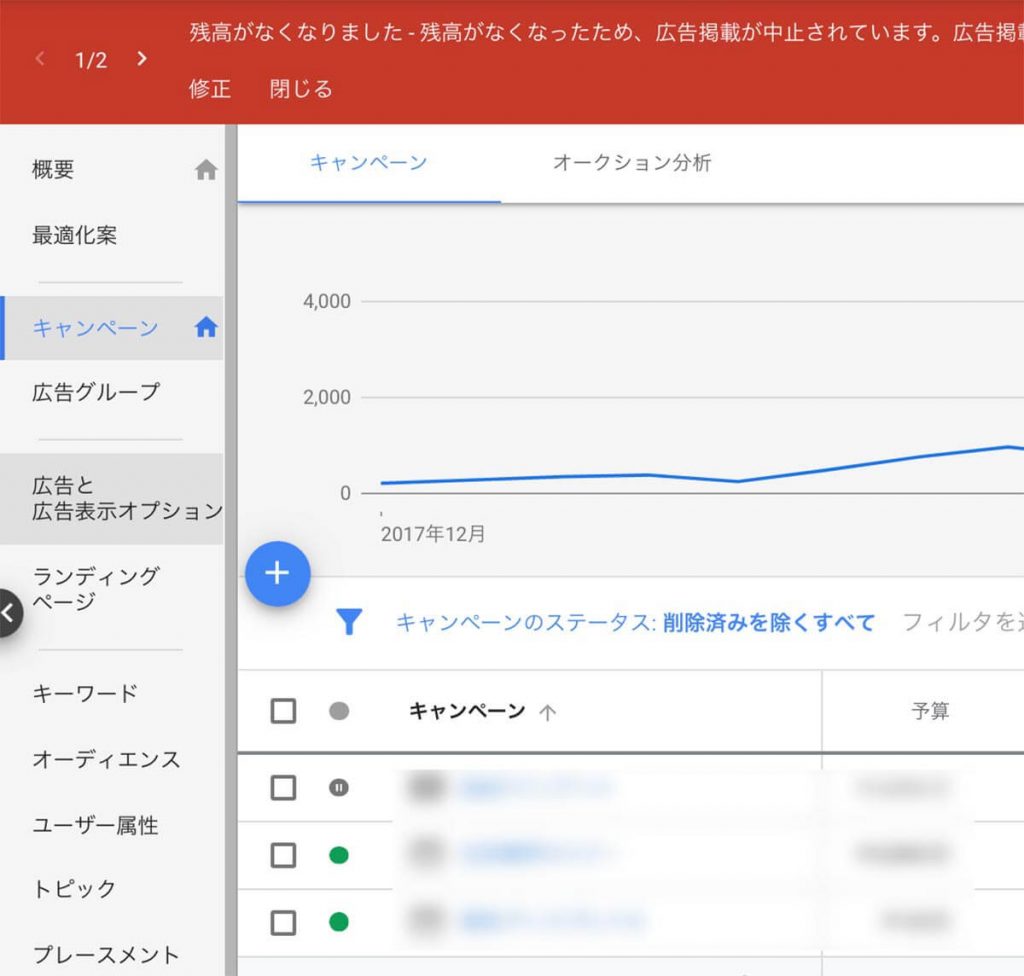
Task: Tick the checkbox of the third campaign row
Action: (283, 923)
